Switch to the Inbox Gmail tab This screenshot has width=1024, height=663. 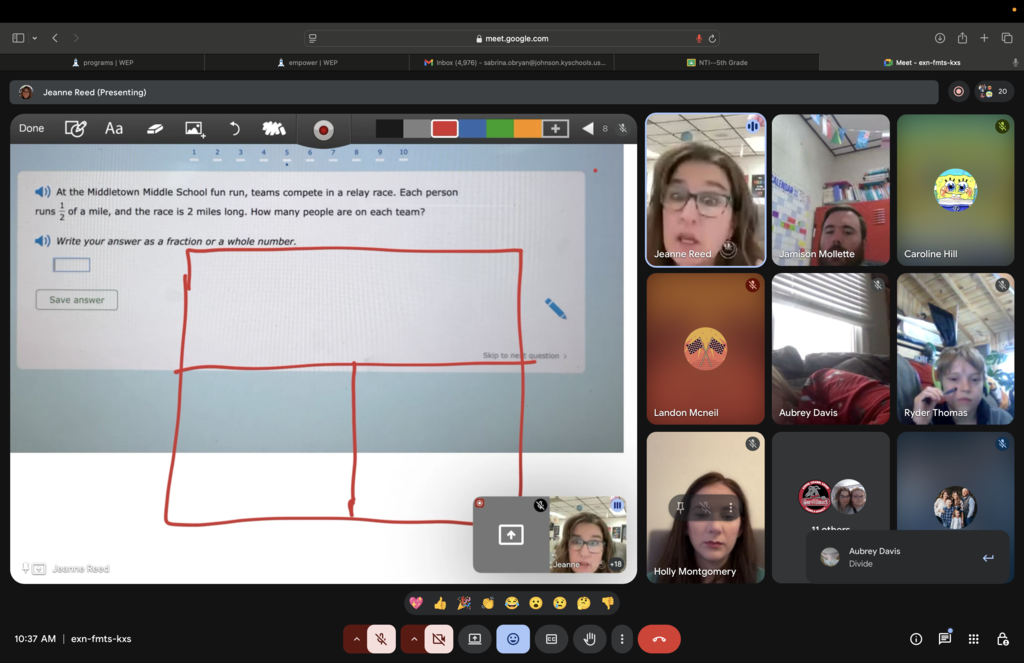(x=512, y=62)
